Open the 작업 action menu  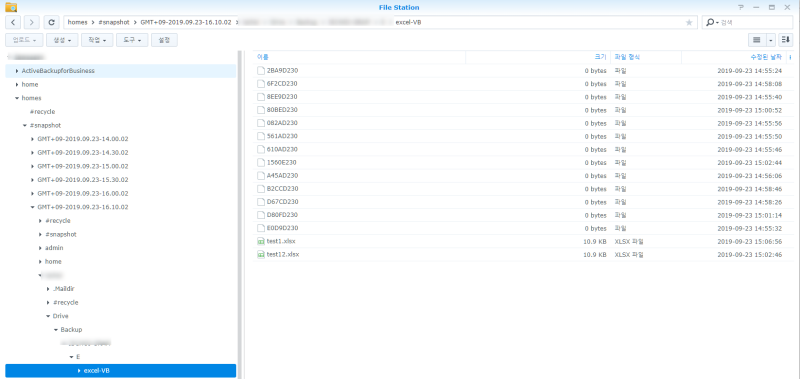(97, 40)
